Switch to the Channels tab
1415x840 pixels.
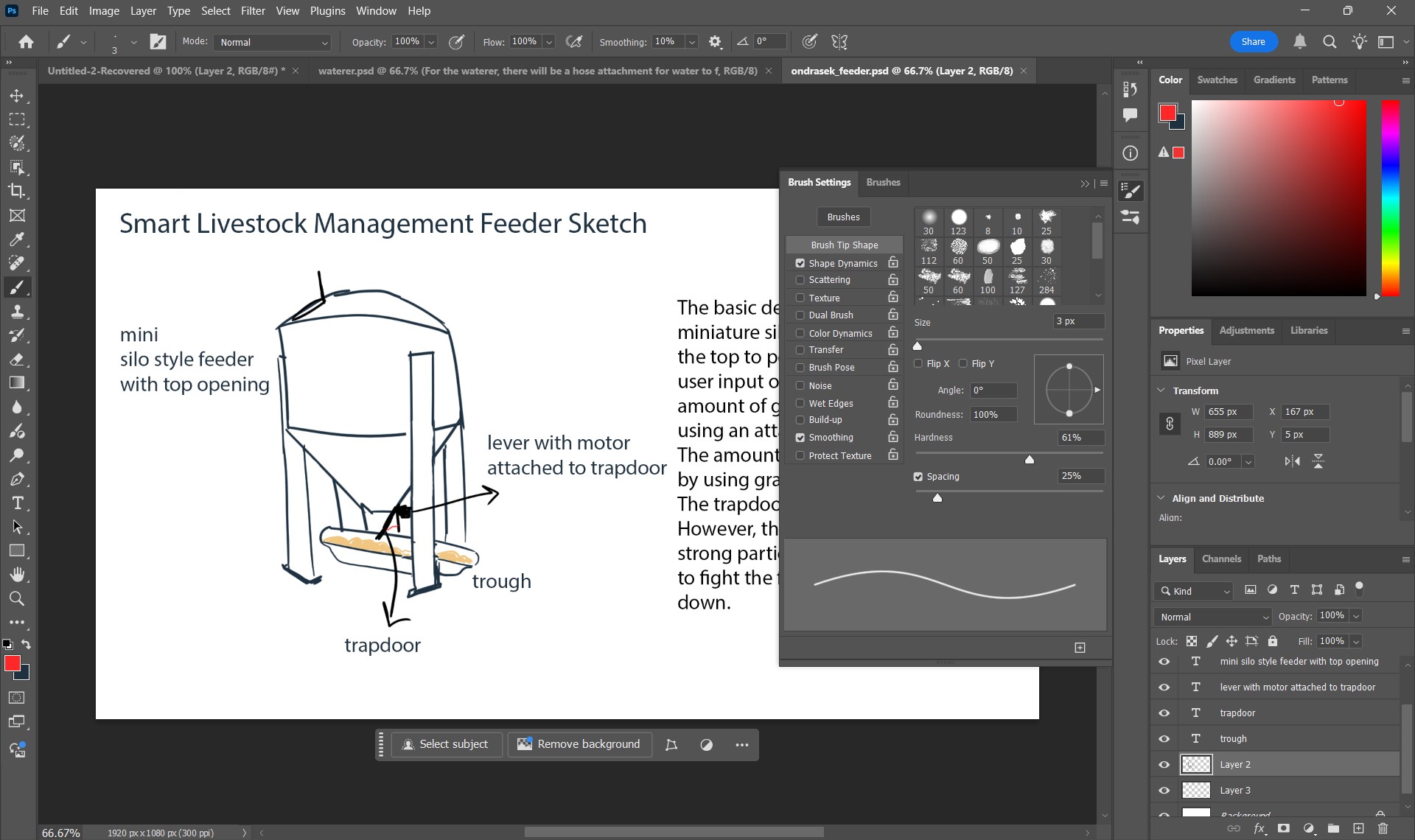tap(1221, 559)
